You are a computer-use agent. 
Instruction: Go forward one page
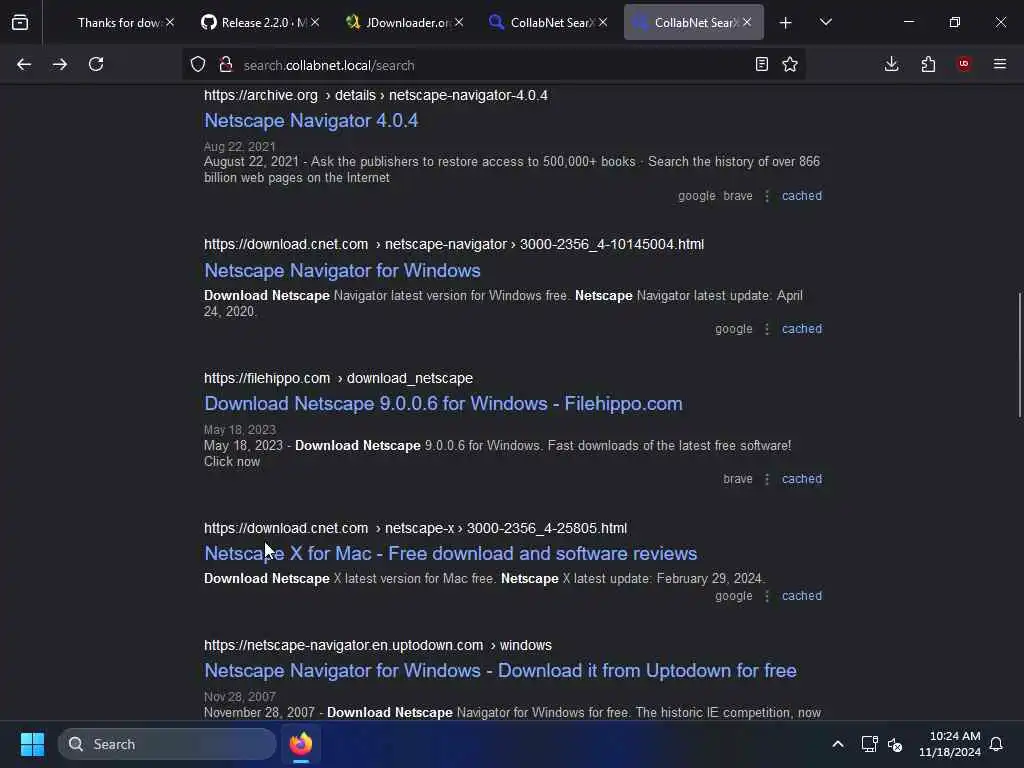(x=59, y=64)
